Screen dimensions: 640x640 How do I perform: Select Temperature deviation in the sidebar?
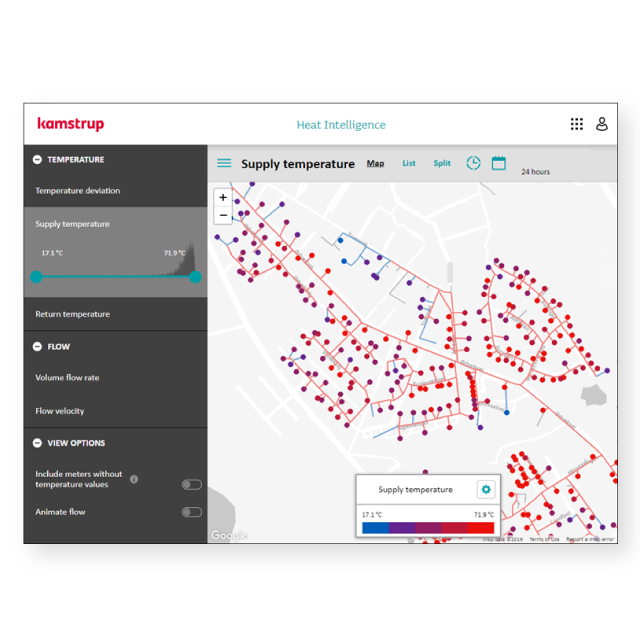pyautogui.click(x=78, y=191)
